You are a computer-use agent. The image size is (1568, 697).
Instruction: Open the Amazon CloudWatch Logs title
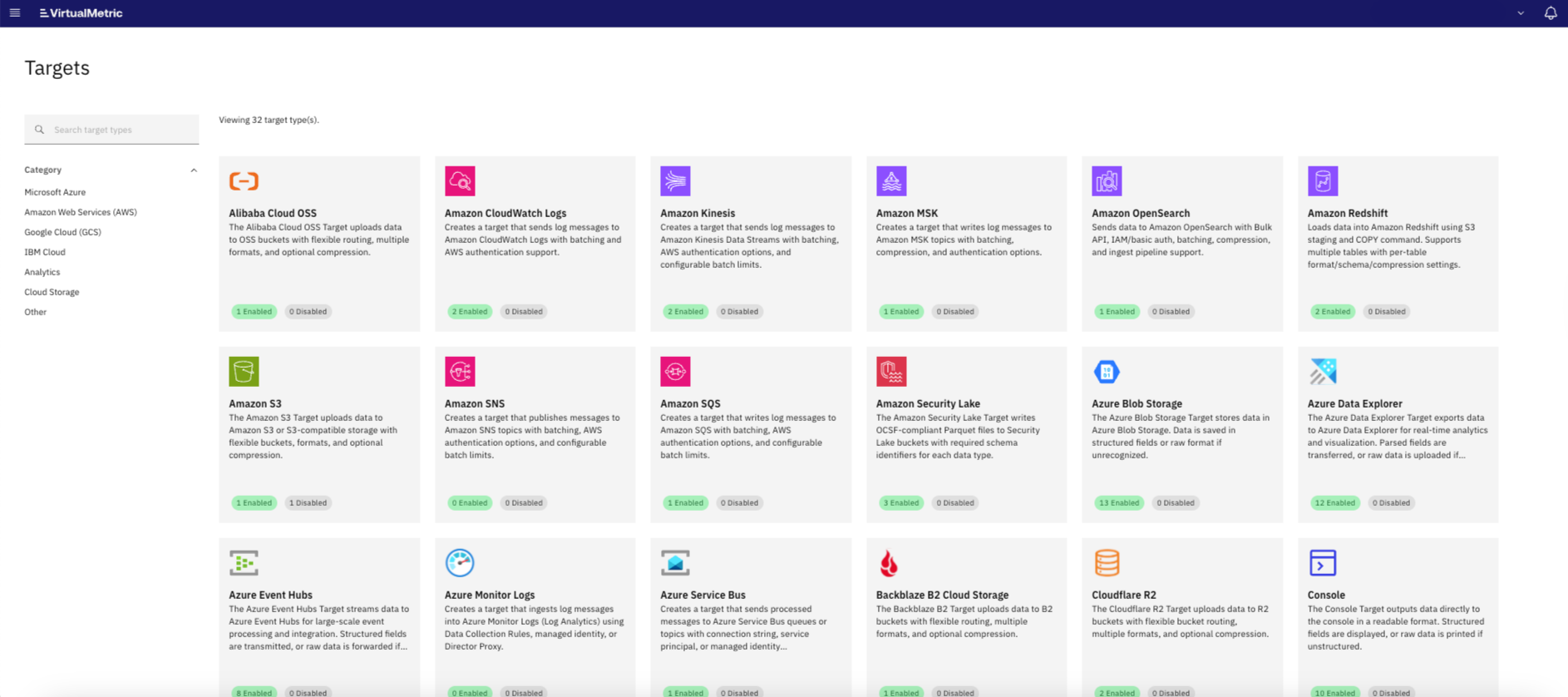(505, 213)
